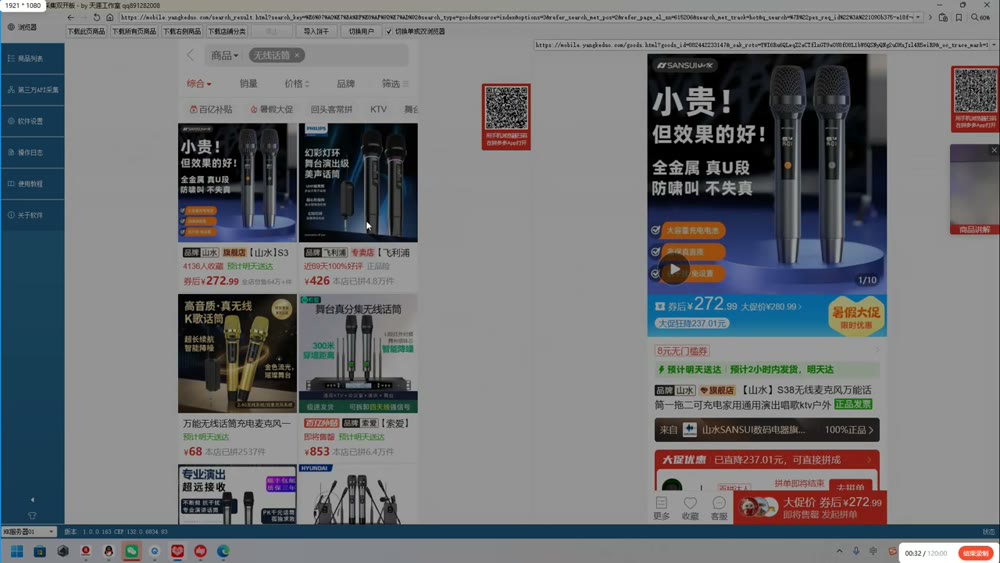Viewport: 1000px width, 563px height.
Task: Open the 软件设置 sidebar page
Action: click(x=32, y=121)
